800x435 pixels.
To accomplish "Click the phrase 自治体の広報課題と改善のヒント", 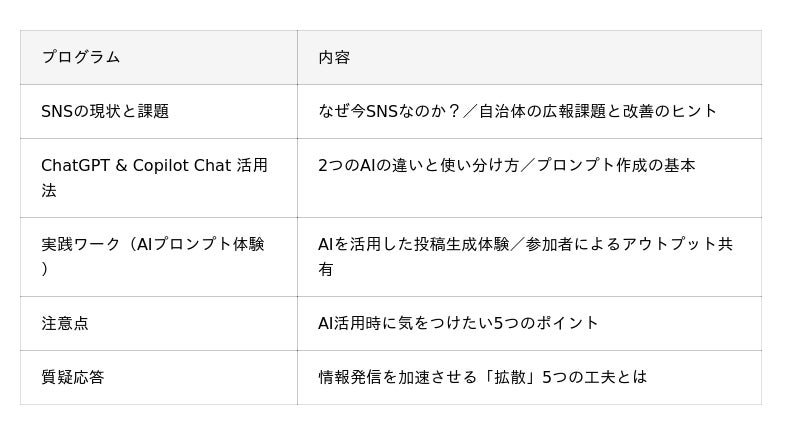I will tap(598, 111).
